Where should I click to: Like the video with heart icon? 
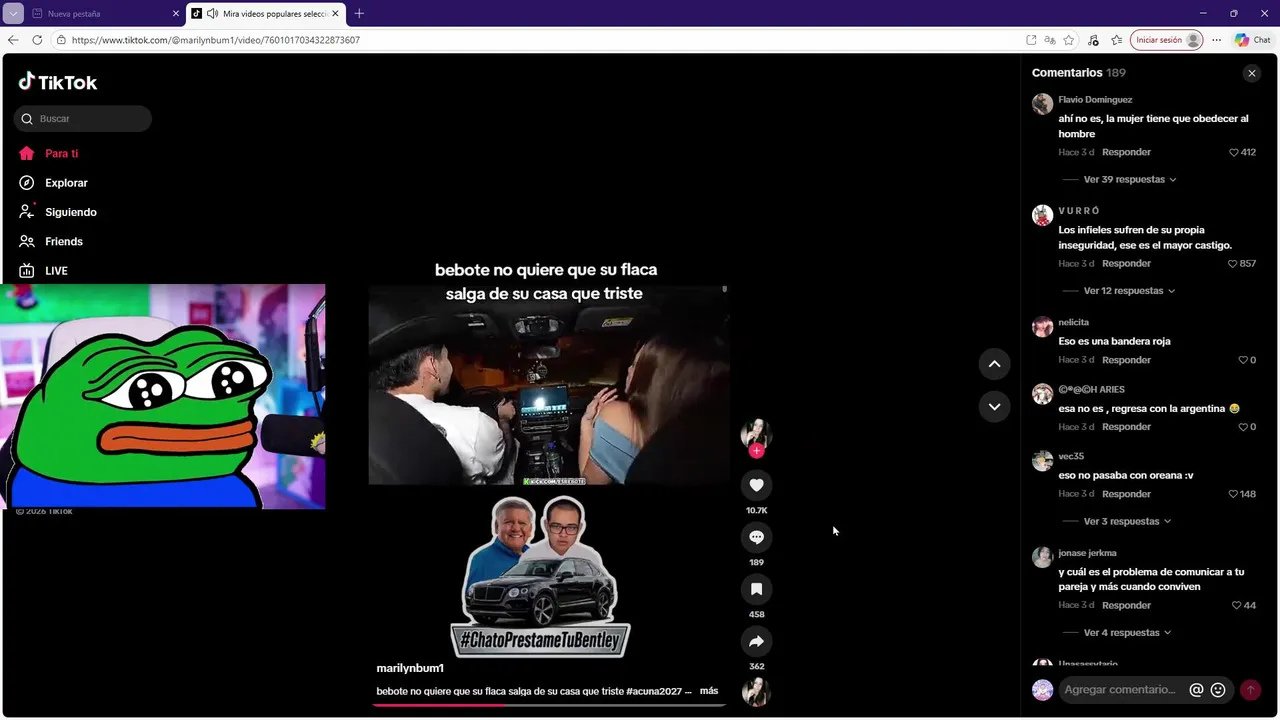[x=756, y=485]
